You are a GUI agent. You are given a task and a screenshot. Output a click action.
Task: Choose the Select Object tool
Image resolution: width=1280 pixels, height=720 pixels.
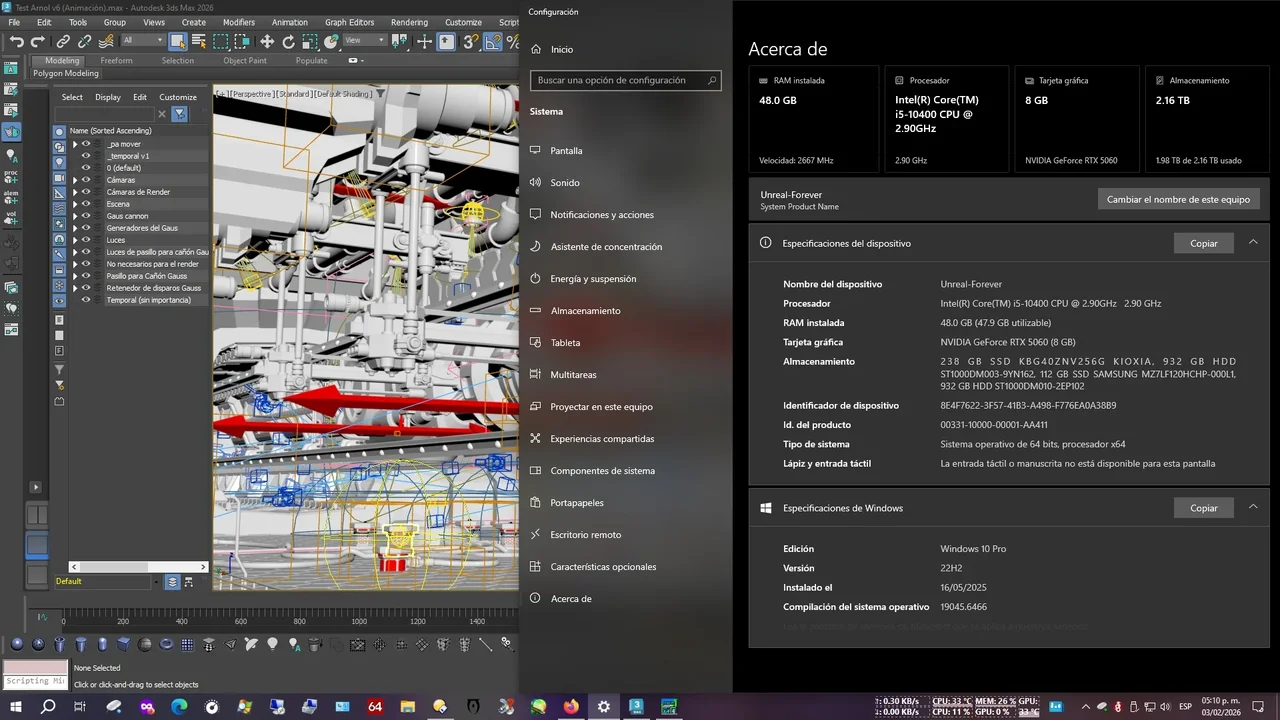click(x=178, y=41)
